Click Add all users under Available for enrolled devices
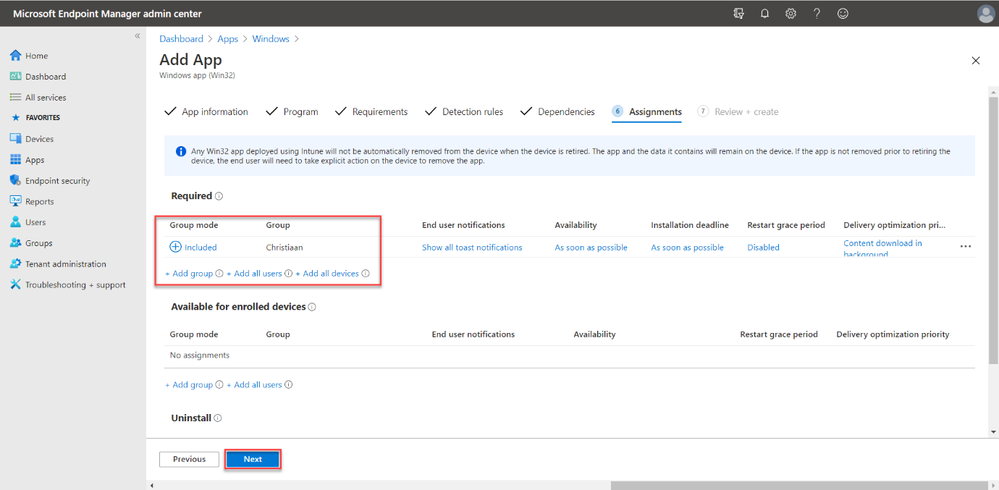 254,385
